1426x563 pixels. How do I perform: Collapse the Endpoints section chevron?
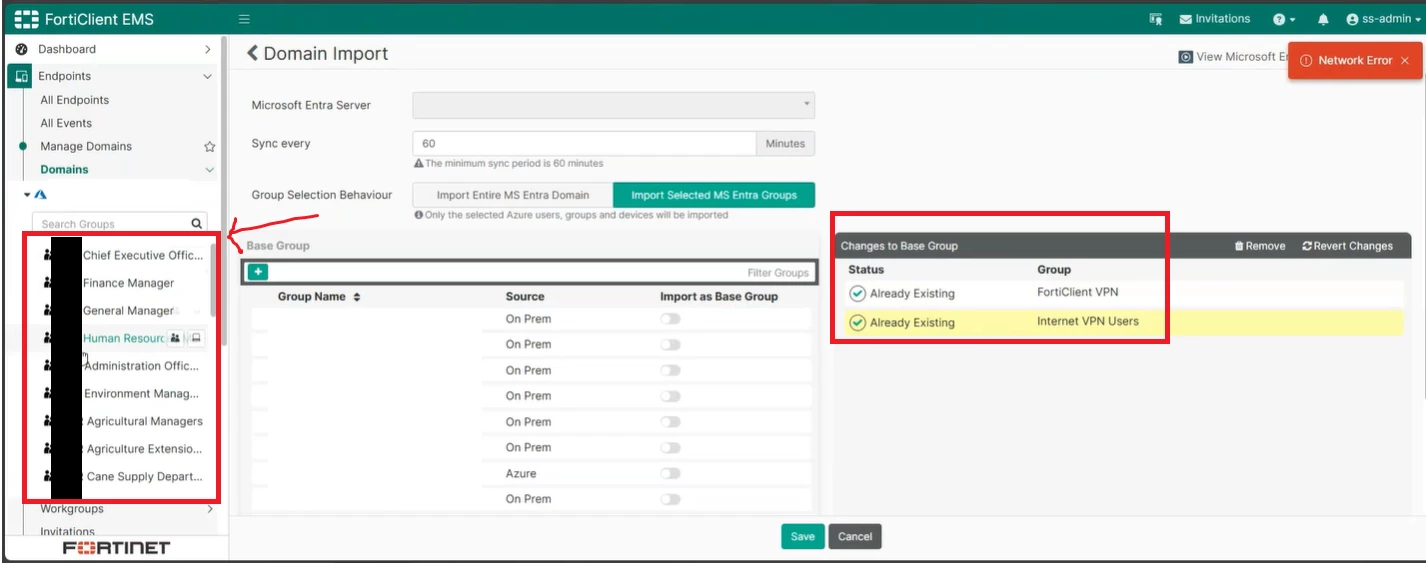point(208,76)
